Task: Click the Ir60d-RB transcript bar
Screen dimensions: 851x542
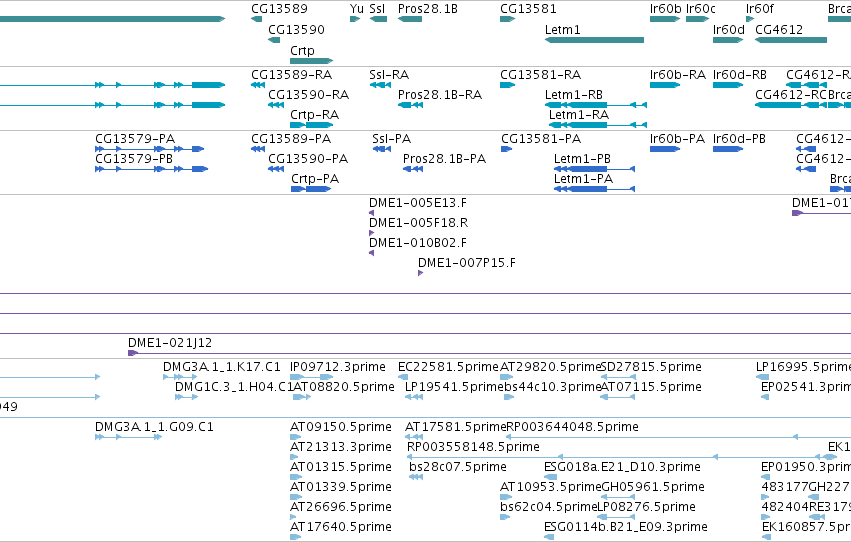Action: tap(728, 85)
